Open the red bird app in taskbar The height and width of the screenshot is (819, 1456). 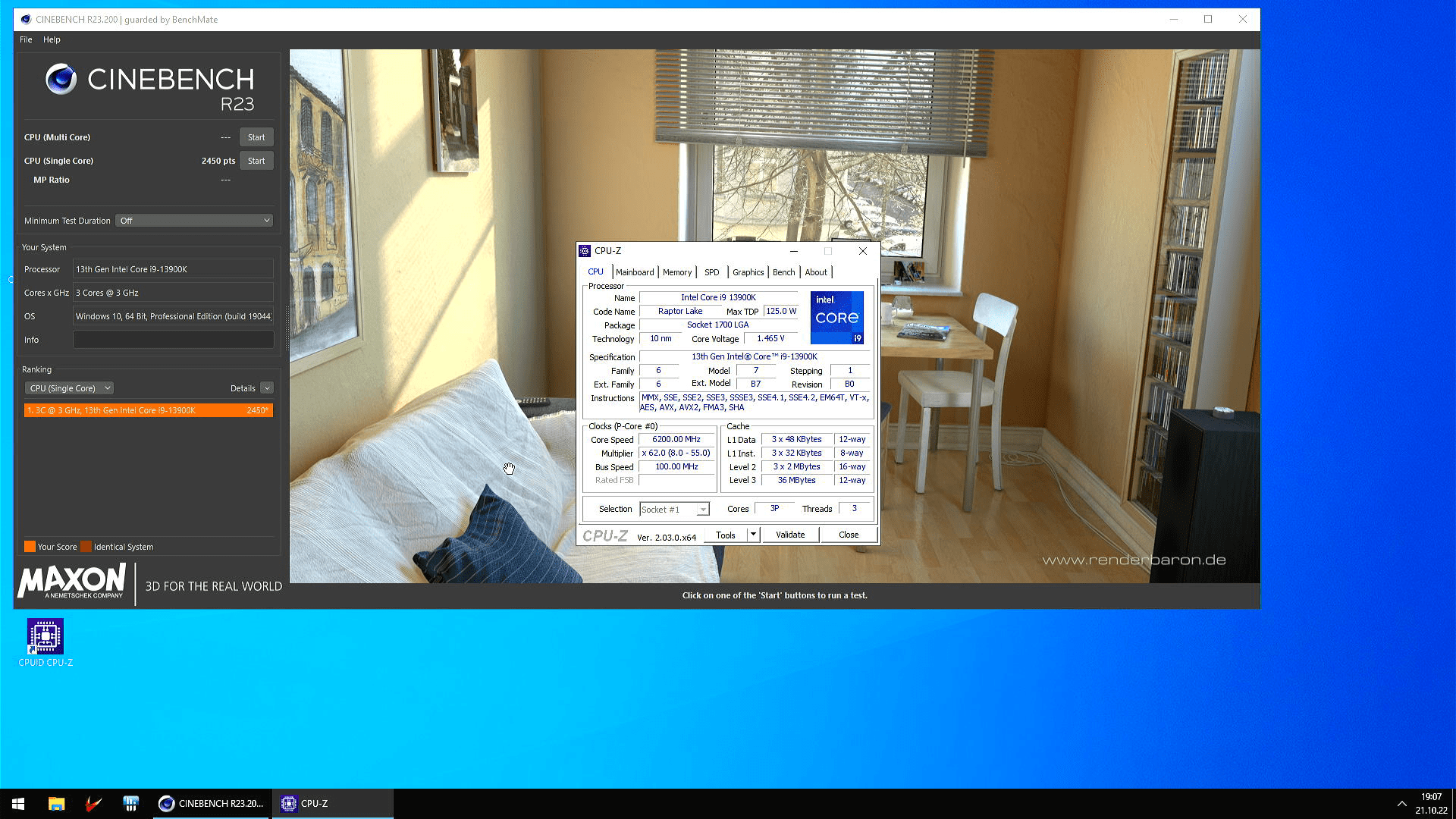tap(93, 803)
